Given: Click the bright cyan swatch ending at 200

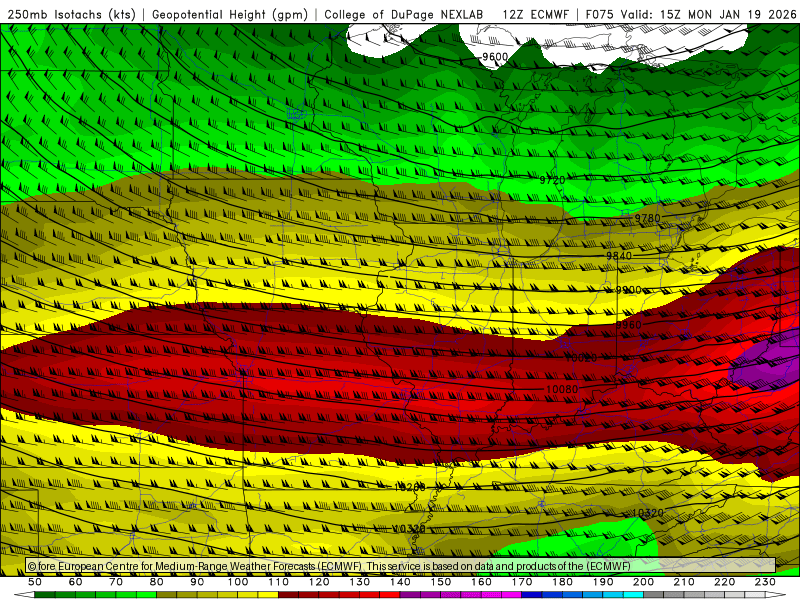Looking at the screenshot, I should (x=633, y=595).
